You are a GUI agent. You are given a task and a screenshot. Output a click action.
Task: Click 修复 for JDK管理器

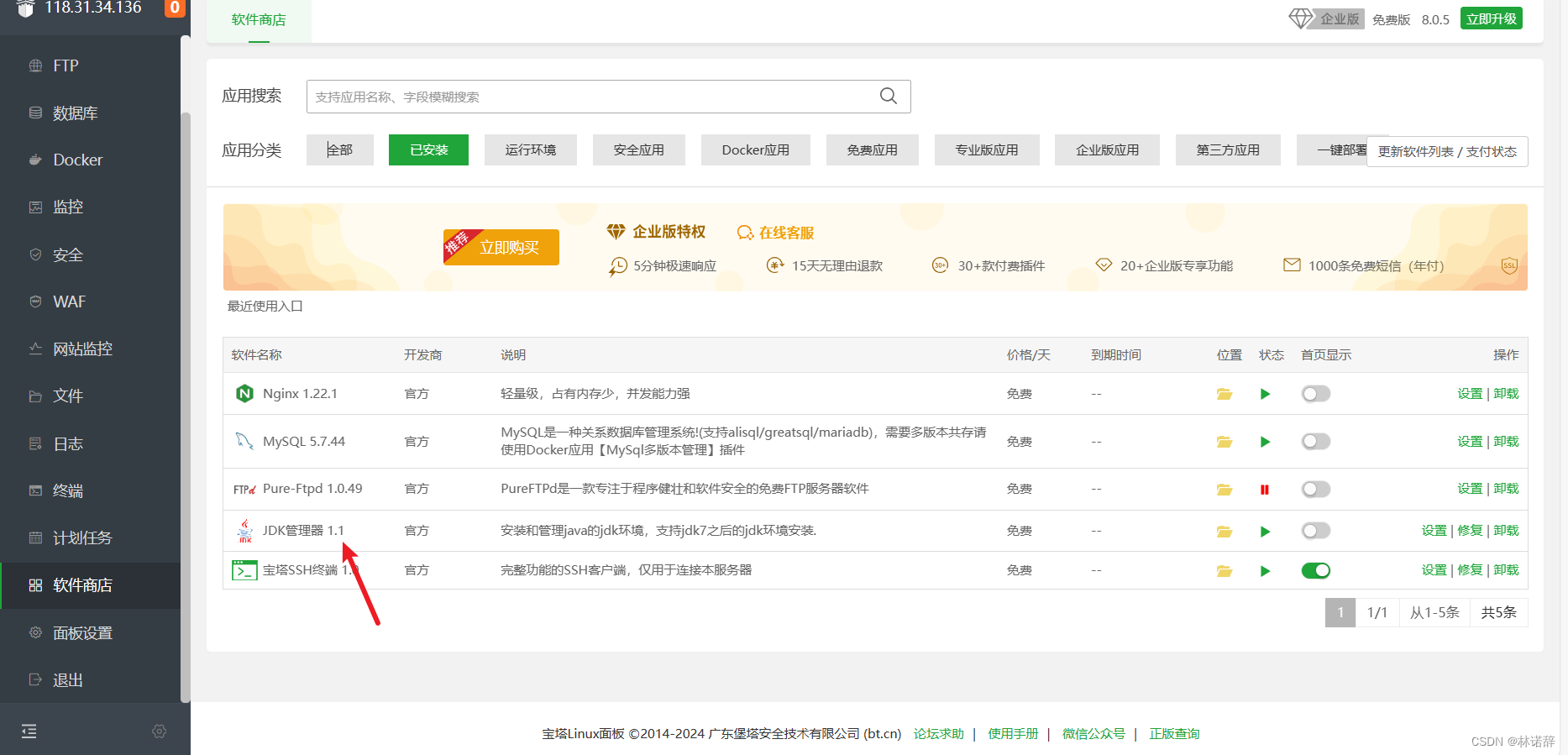pos(1470,530)
